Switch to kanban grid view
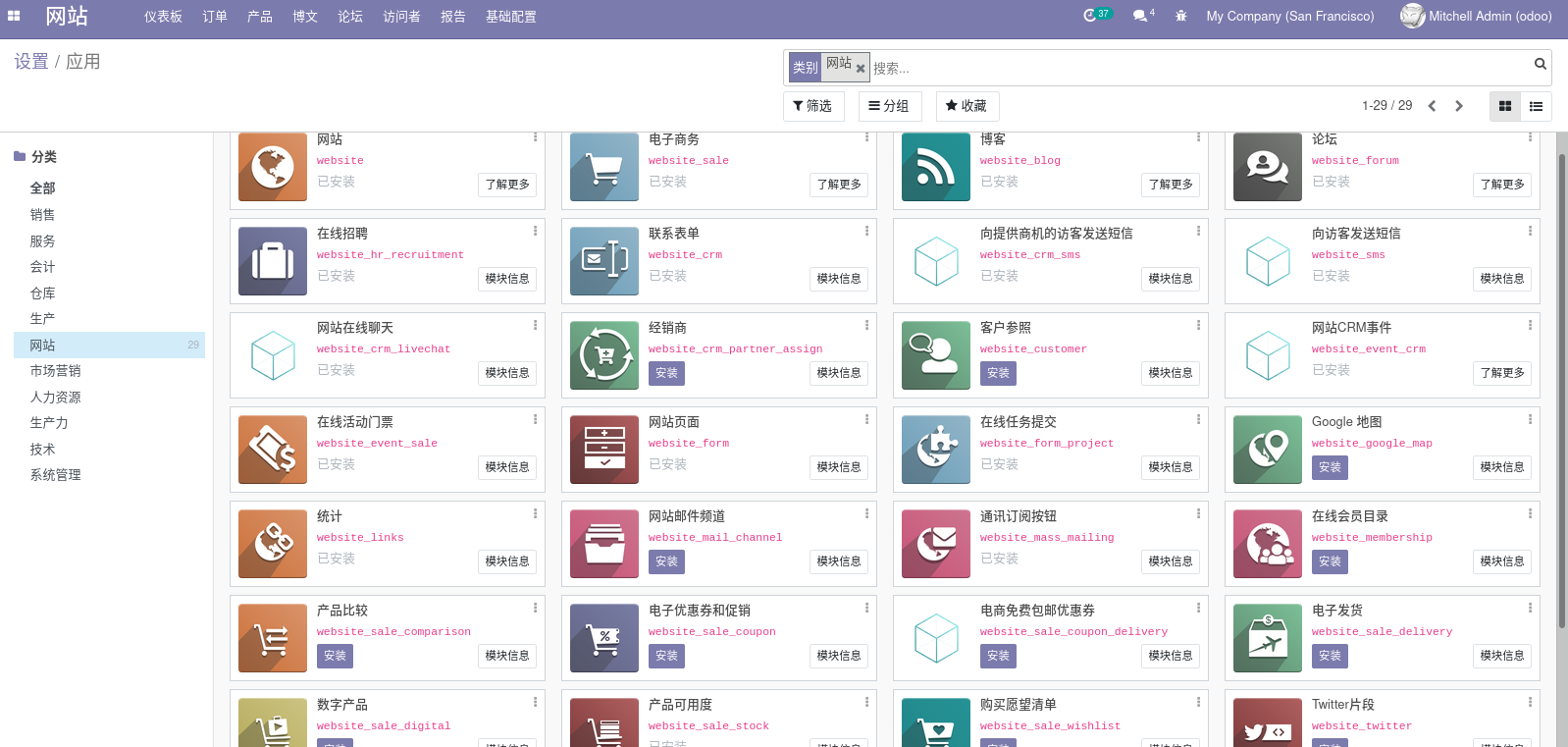 coord(1504,106)
